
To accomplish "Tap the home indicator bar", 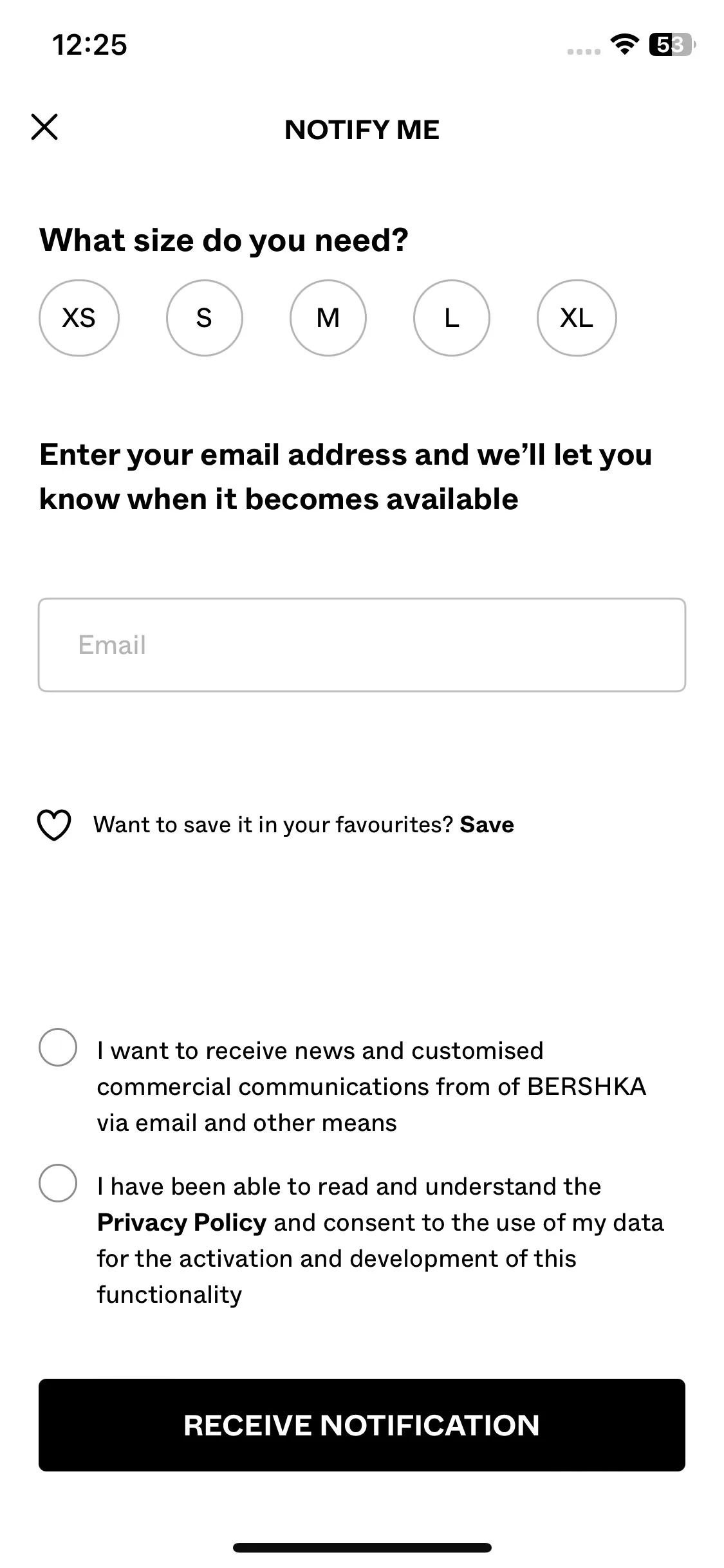I will [362, 1547].
